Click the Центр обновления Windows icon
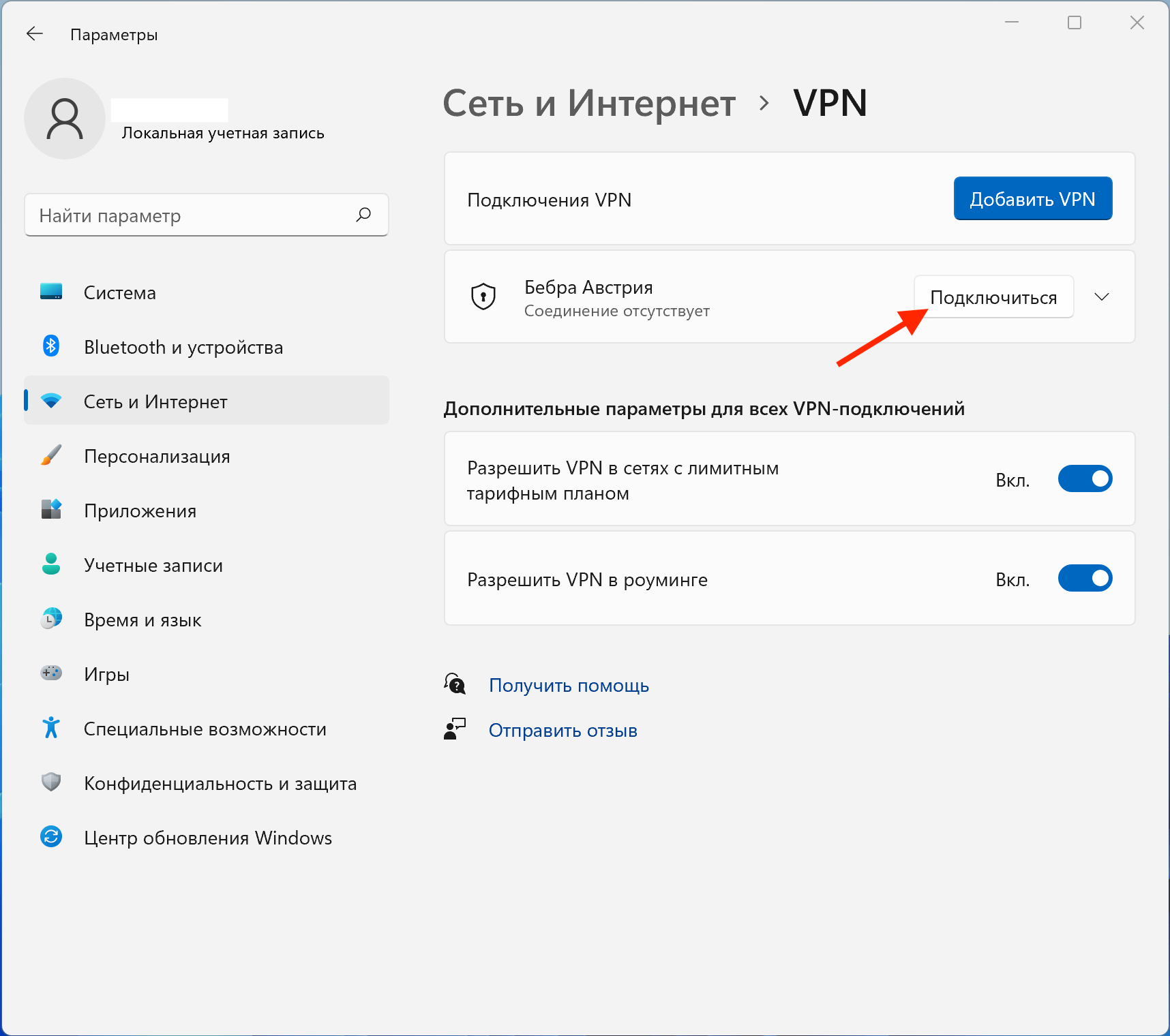The height and width of the screenshot is (1036, 1170). tap(51, 836)
